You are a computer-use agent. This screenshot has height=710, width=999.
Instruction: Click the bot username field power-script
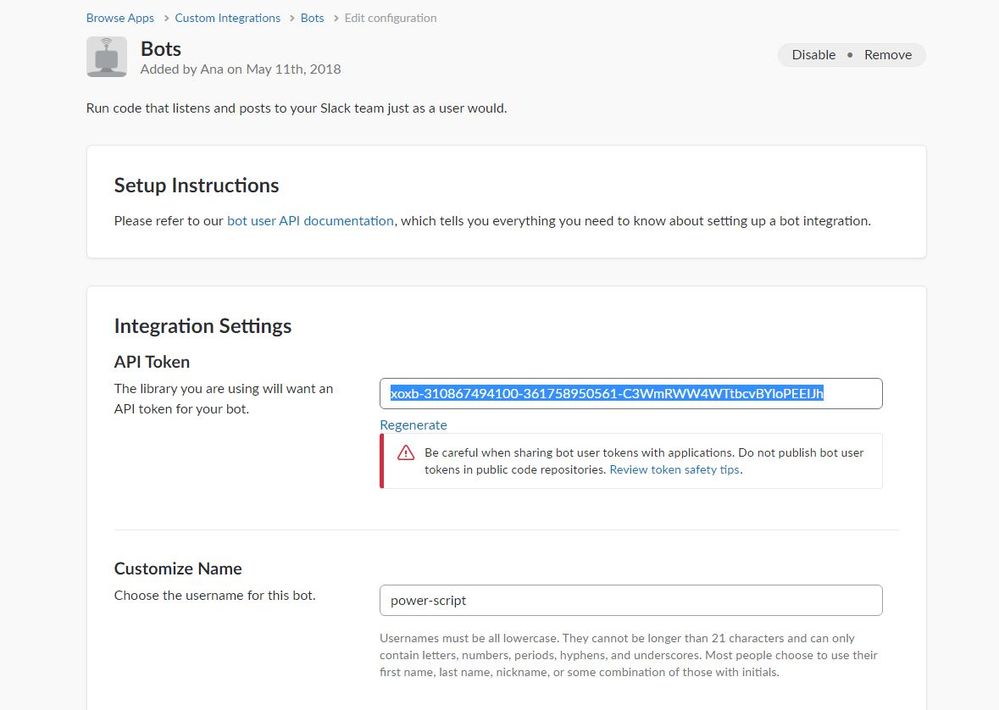[631, 600]
